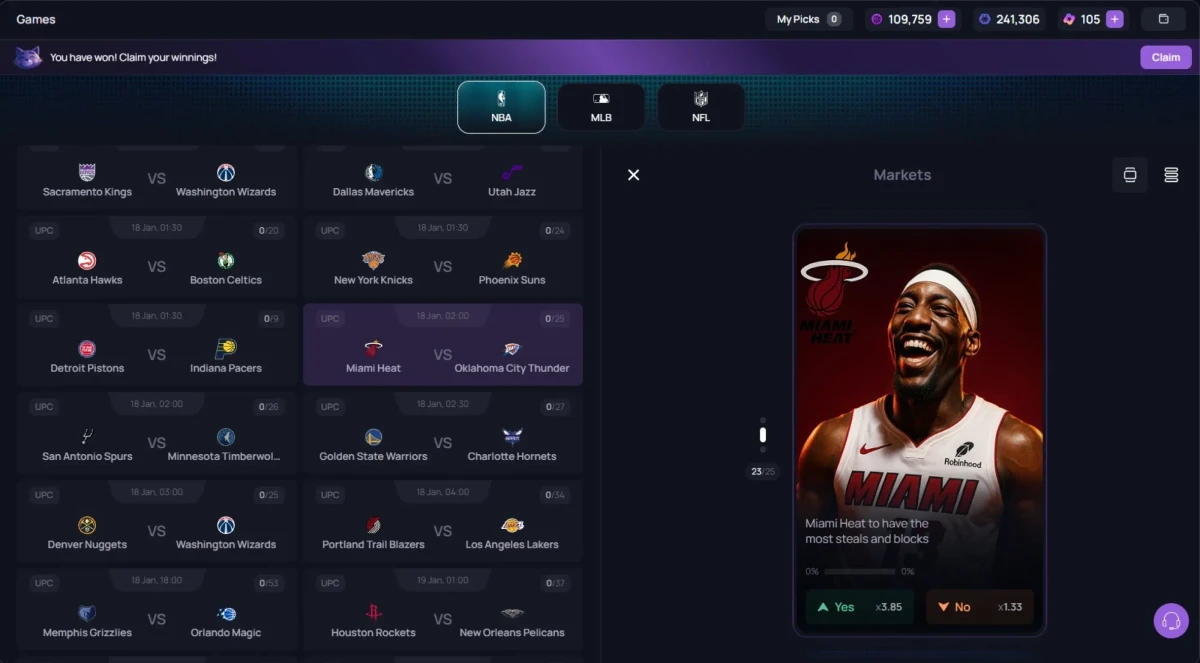Click the 0/20 count on Hawks-Celtics card
The width and height of the screenshot is (1200, 663).
click(269, 231)
